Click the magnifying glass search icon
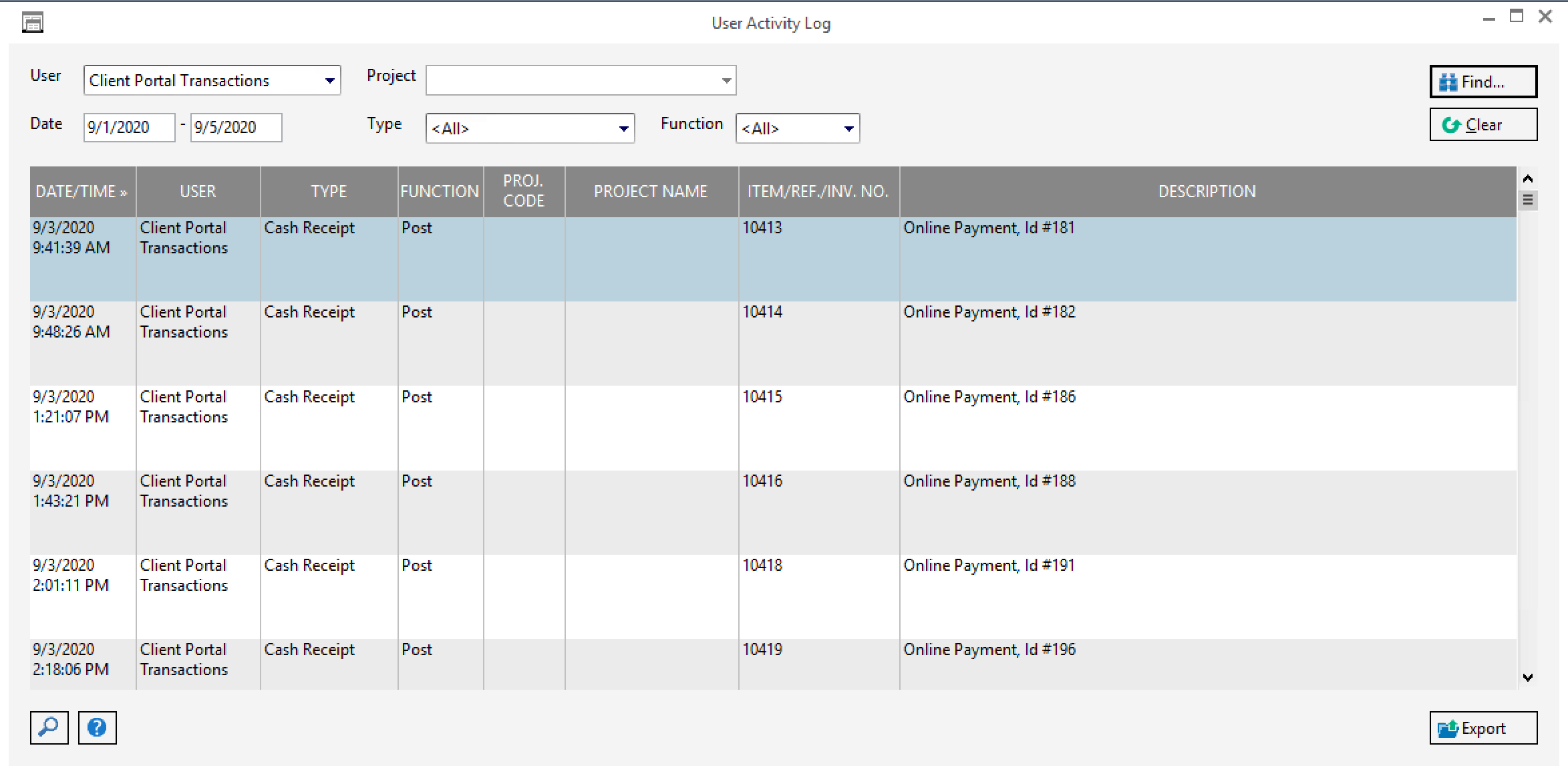 [49, 727]
